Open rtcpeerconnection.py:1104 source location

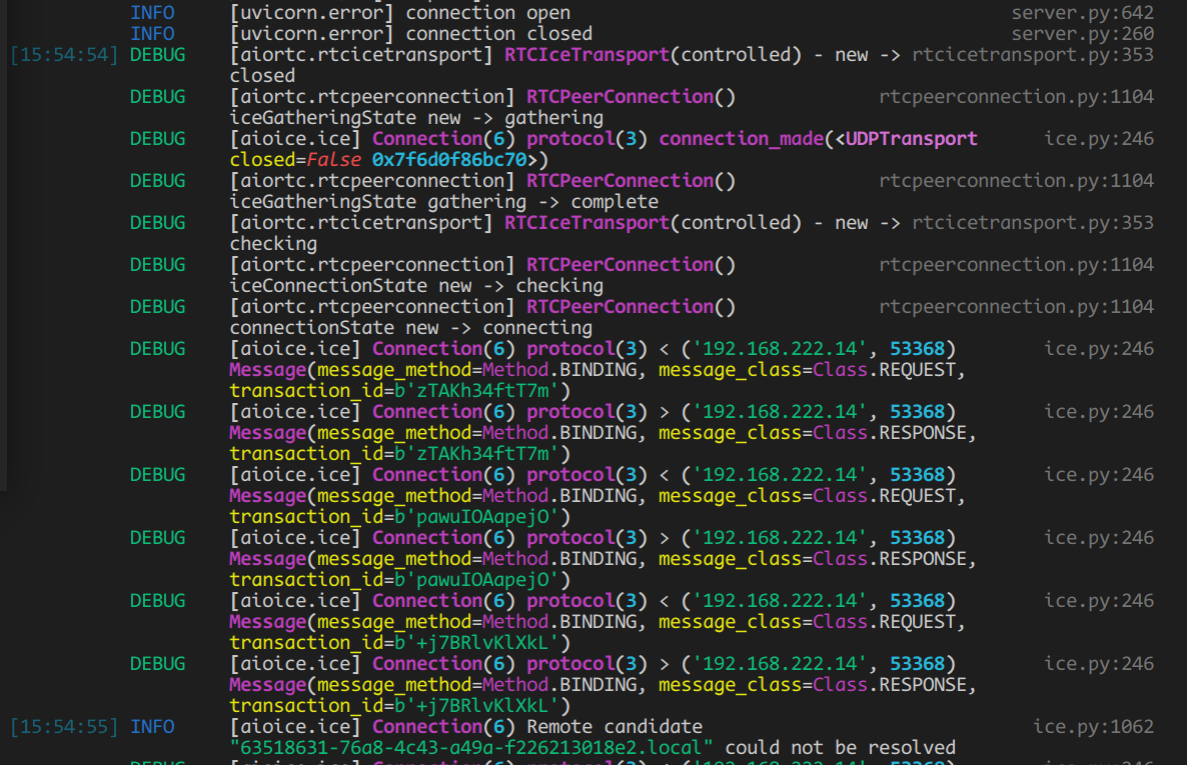tap(1016, 96)
